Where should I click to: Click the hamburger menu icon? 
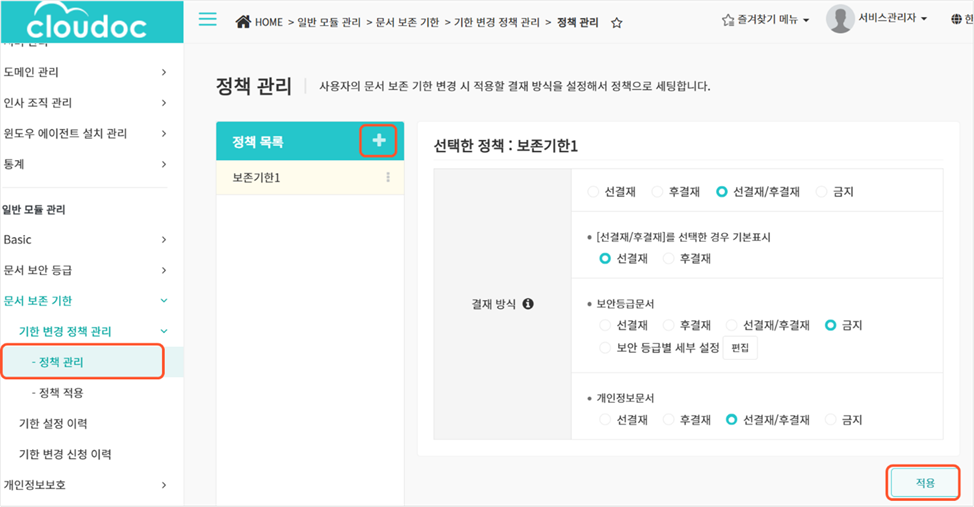pos(208,19)
